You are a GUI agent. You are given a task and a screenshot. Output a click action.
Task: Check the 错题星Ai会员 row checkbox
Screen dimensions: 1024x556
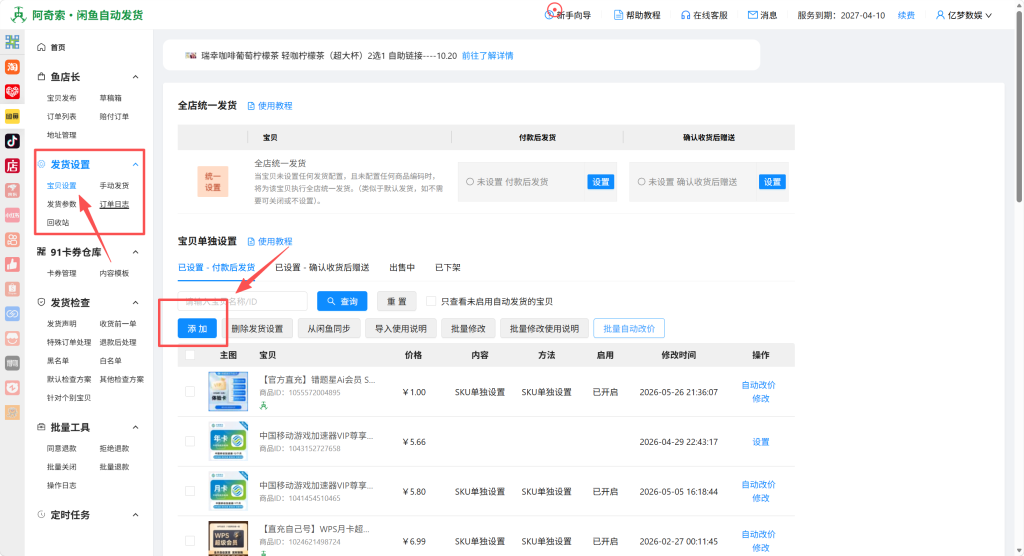pos(190,391)
